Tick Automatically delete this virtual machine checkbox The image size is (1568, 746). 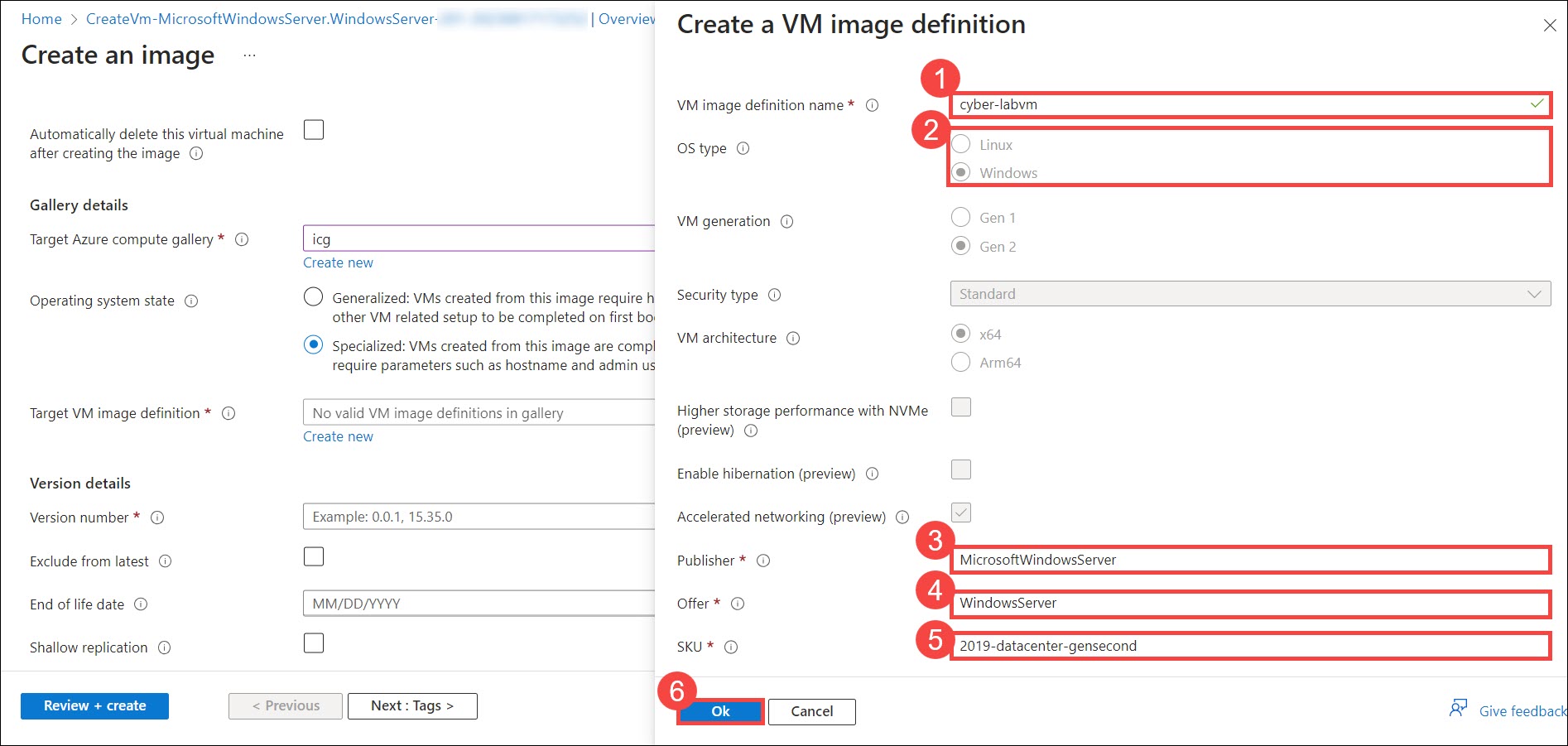pos(314,130)
